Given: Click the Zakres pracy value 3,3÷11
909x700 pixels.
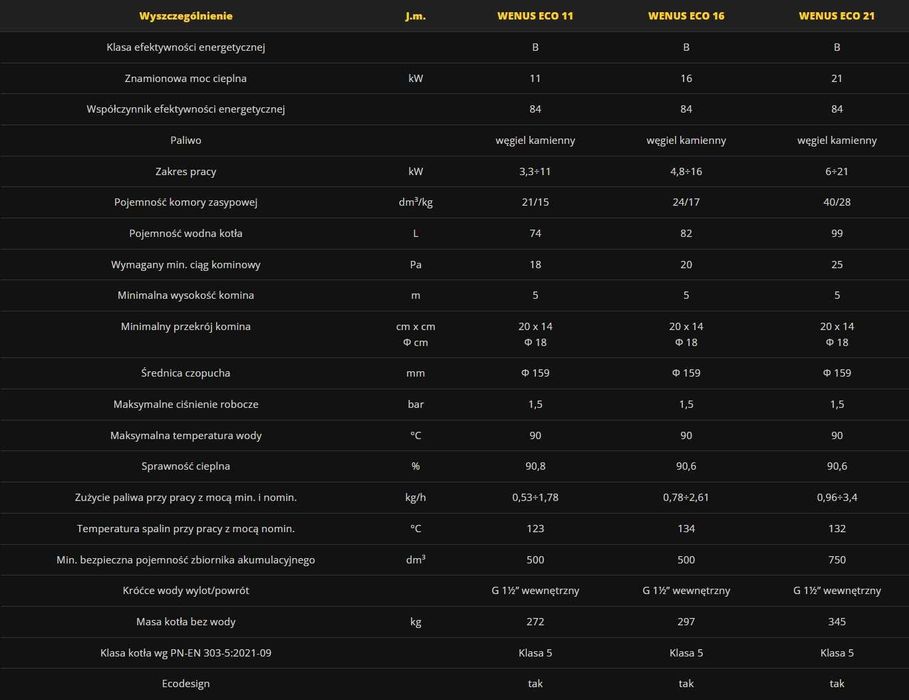Looking at the screenshot, I should 535,171.
